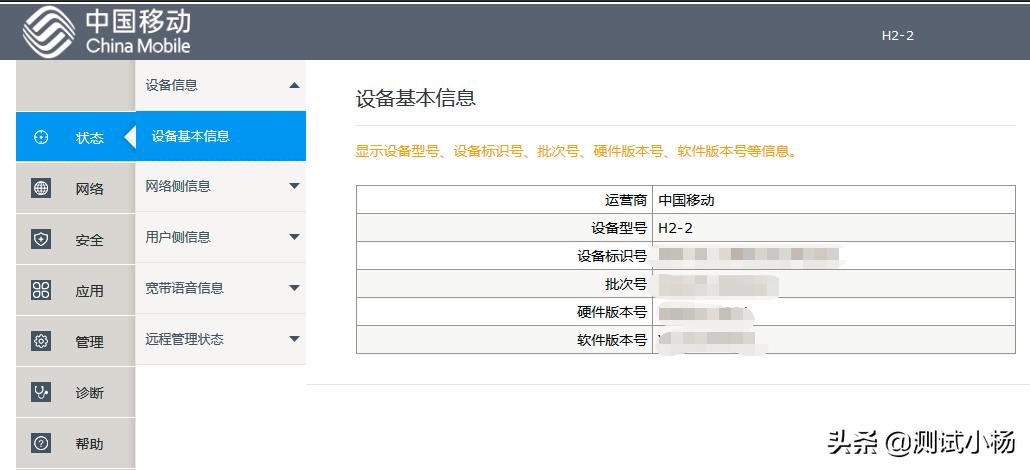Screen dimensions: 1030x470
Task: Click the China Mobile logo
Action: [x=107, y=31]
